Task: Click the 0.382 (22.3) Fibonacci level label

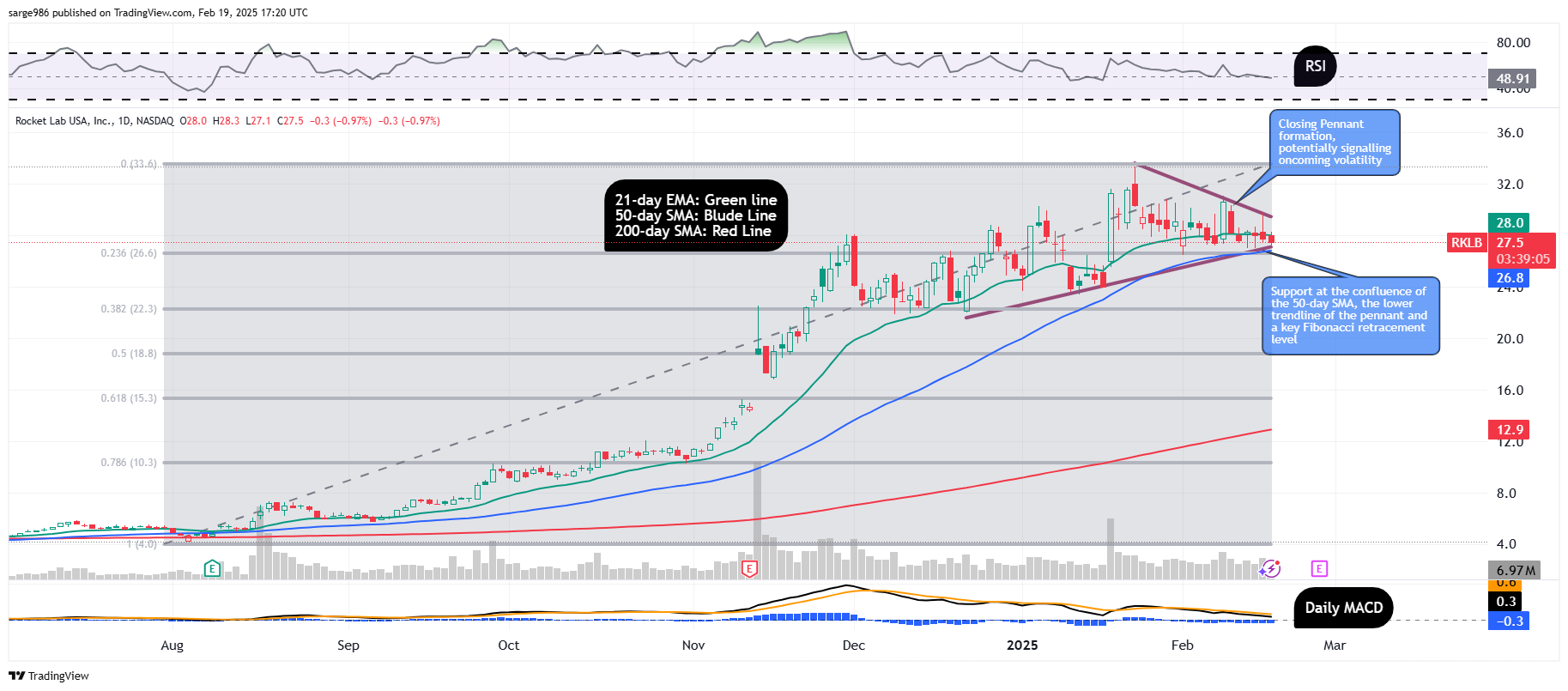Action: (129, 309)
